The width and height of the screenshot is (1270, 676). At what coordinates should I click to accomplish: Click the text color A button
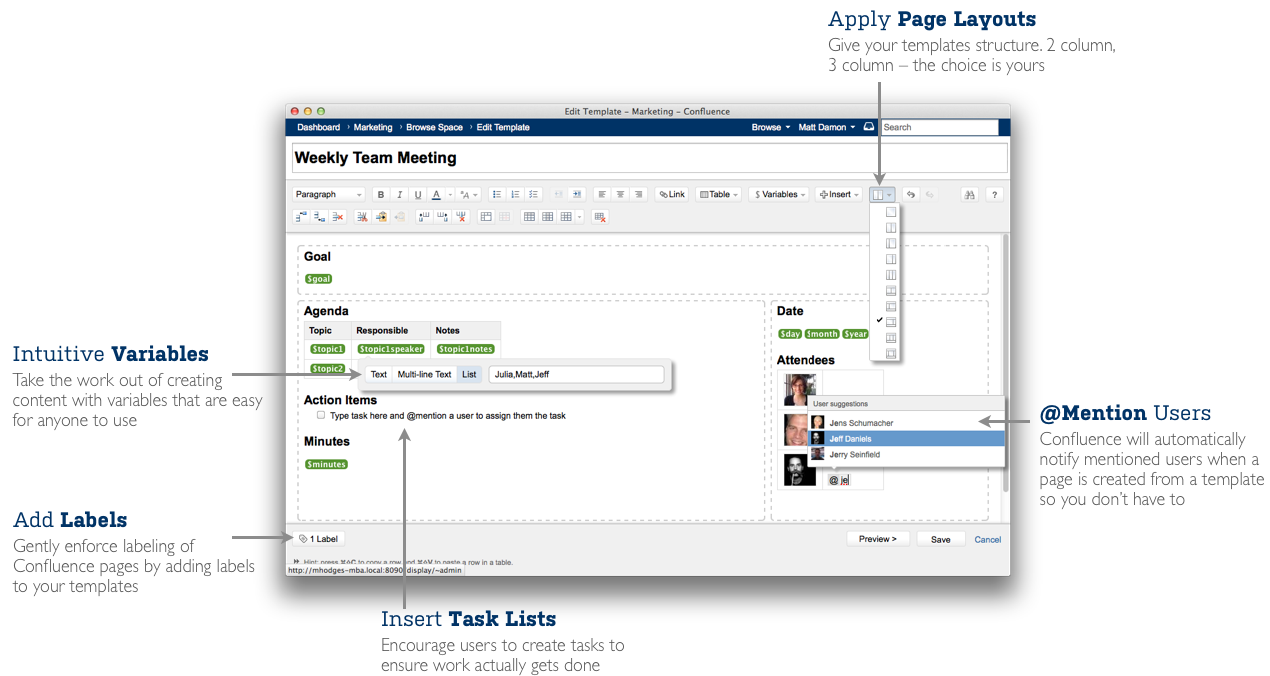pyautogui.click(x=436, y=194)
